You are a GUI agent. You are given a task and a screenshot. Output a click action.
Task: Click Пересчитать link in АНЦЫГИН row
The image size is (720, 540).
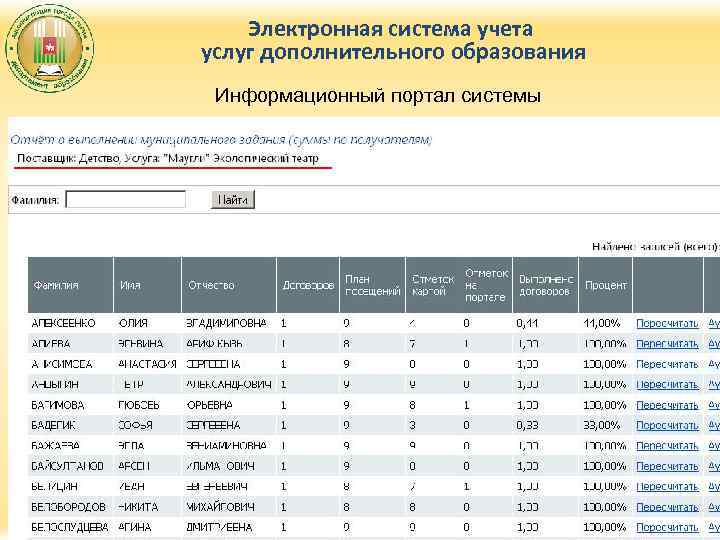[667, 385]
